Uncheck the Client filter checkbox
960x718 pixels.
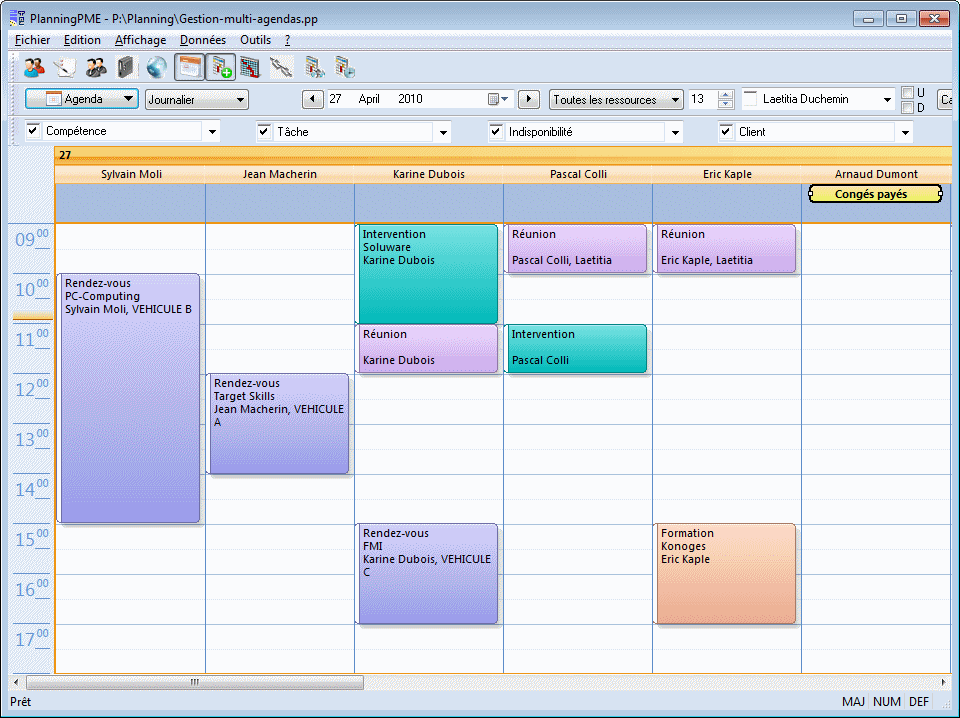point(726,131)
